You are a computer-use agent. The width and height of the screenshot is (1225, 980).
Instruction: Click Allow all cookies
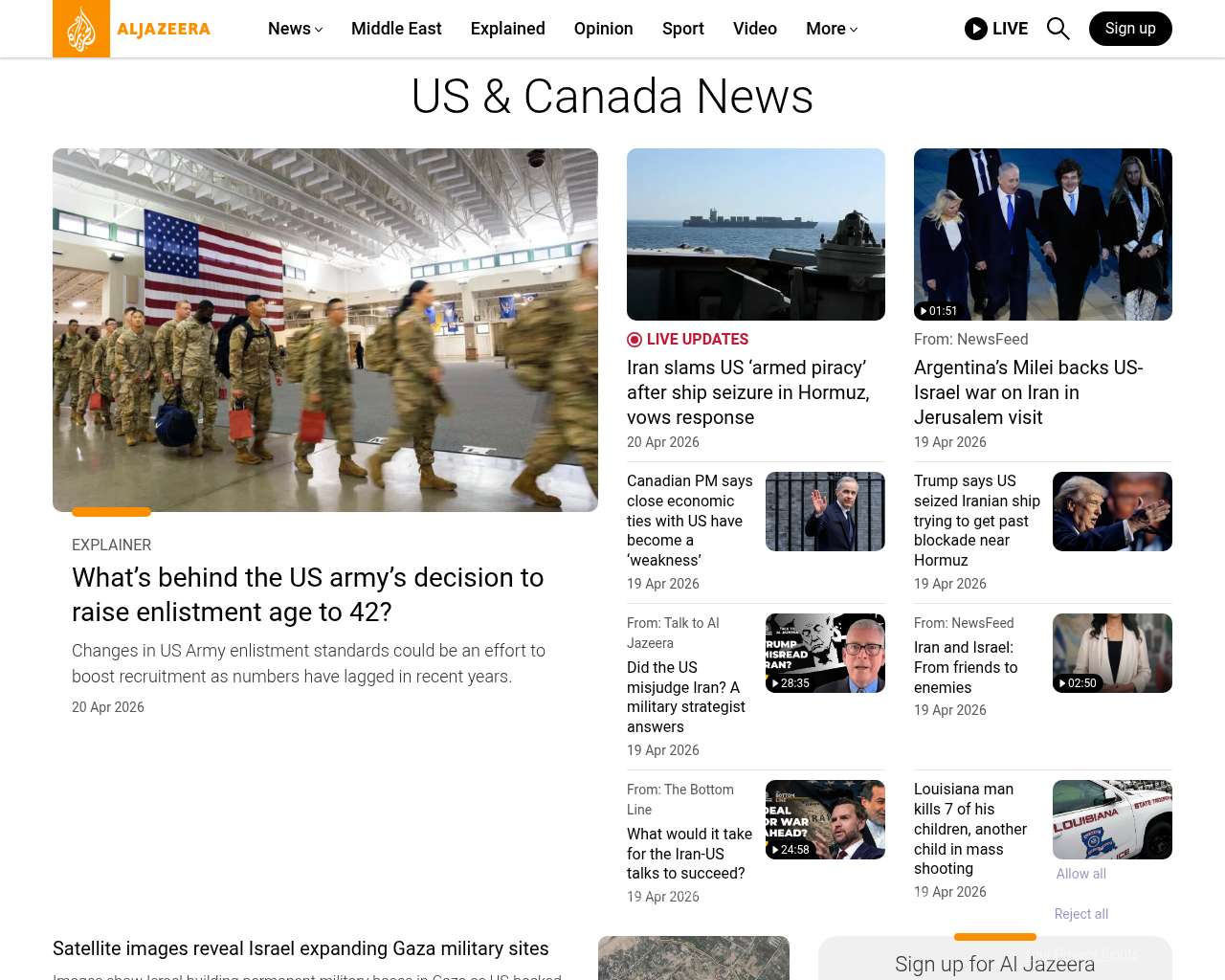(x=1080, y=874)
